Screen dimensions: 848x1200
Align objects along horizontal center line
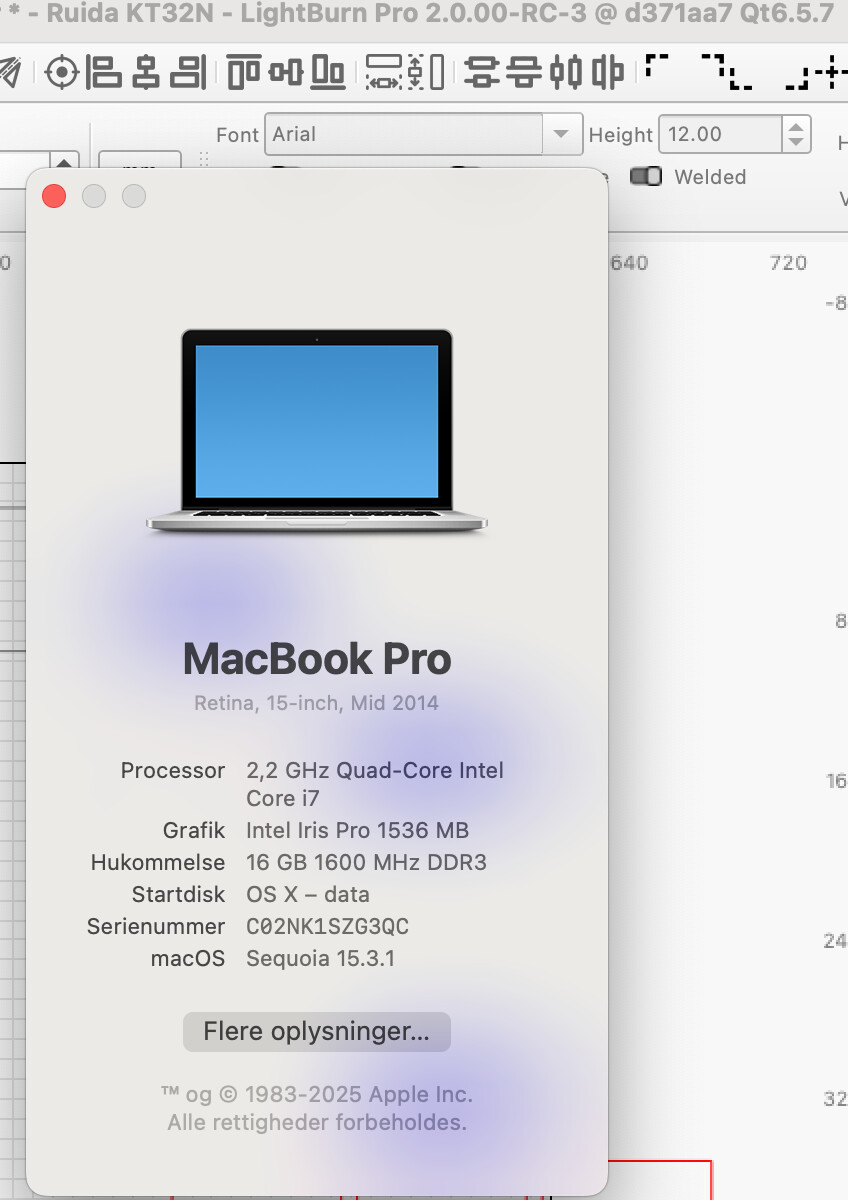pyautogui.click(x=286, y=72)
